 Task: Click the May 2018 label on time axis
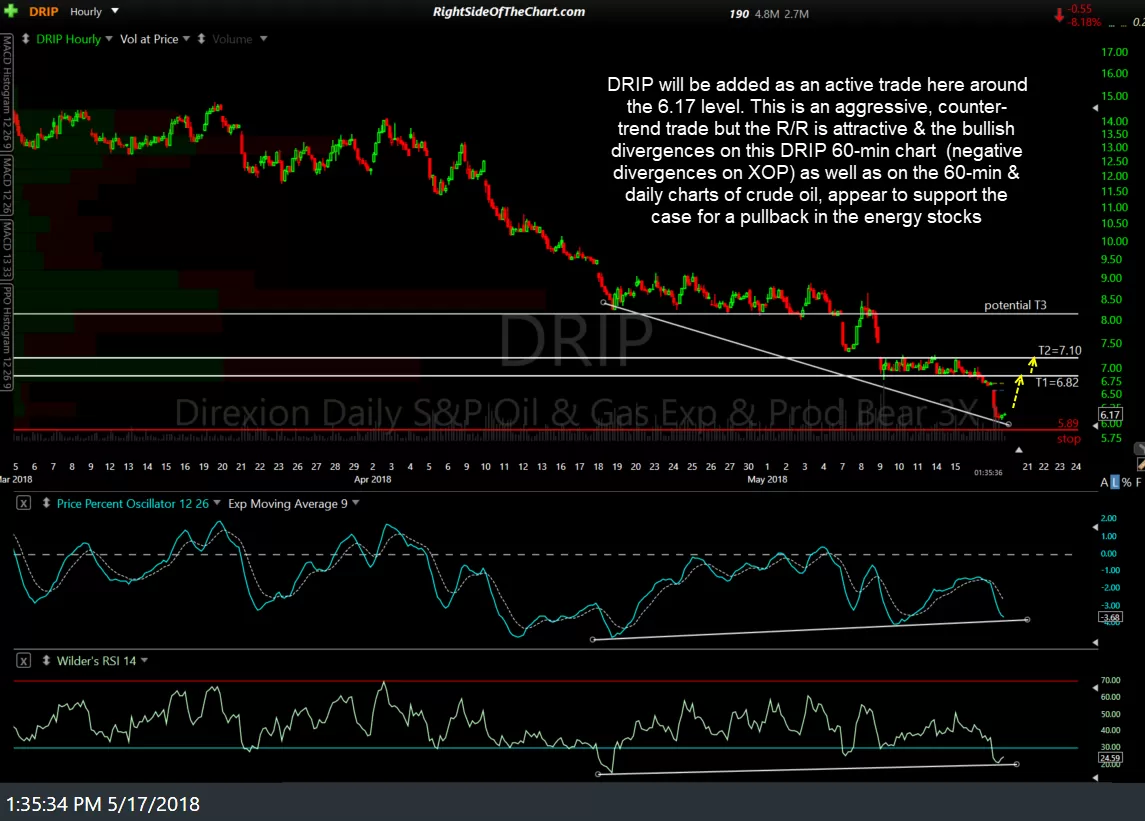tap(767, 479)
